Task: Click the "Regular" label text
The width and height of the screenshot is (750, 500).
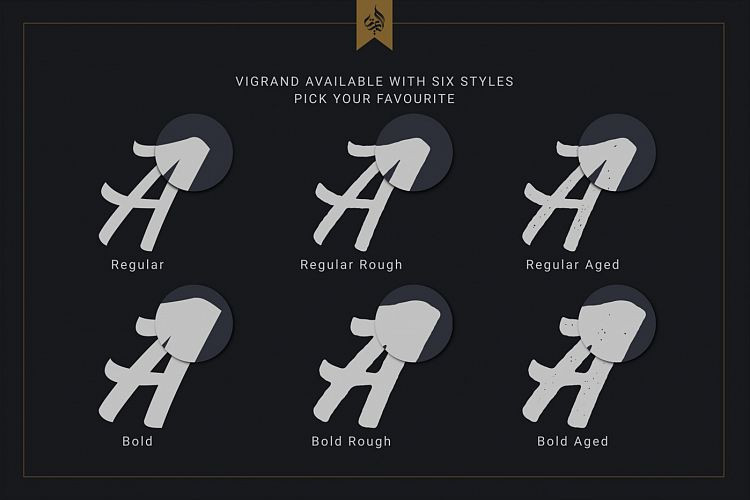Action: click(138, 265)
